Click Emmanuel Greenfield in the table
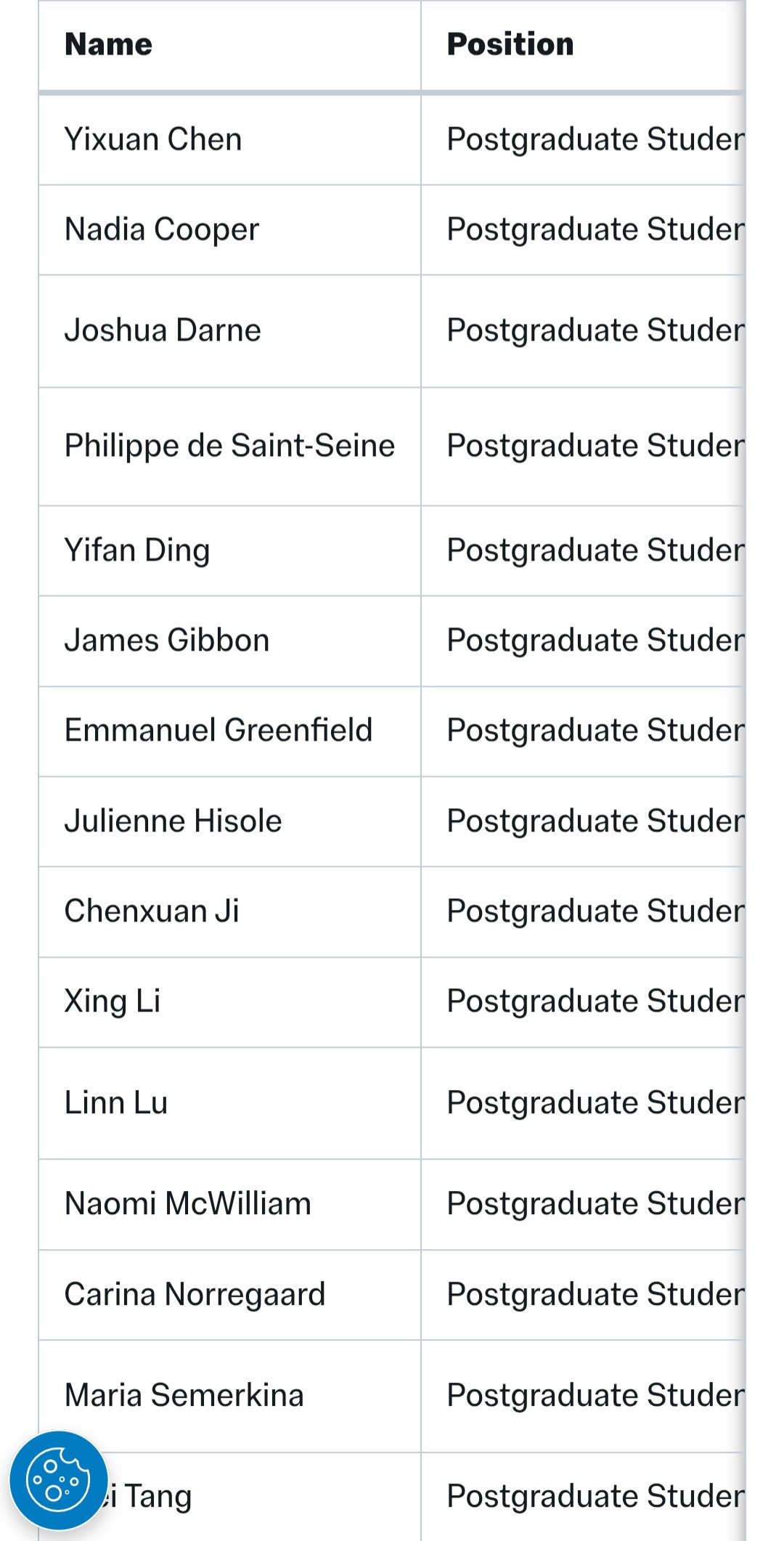This screenshot has height=1541, width=784. click(219, 731)
